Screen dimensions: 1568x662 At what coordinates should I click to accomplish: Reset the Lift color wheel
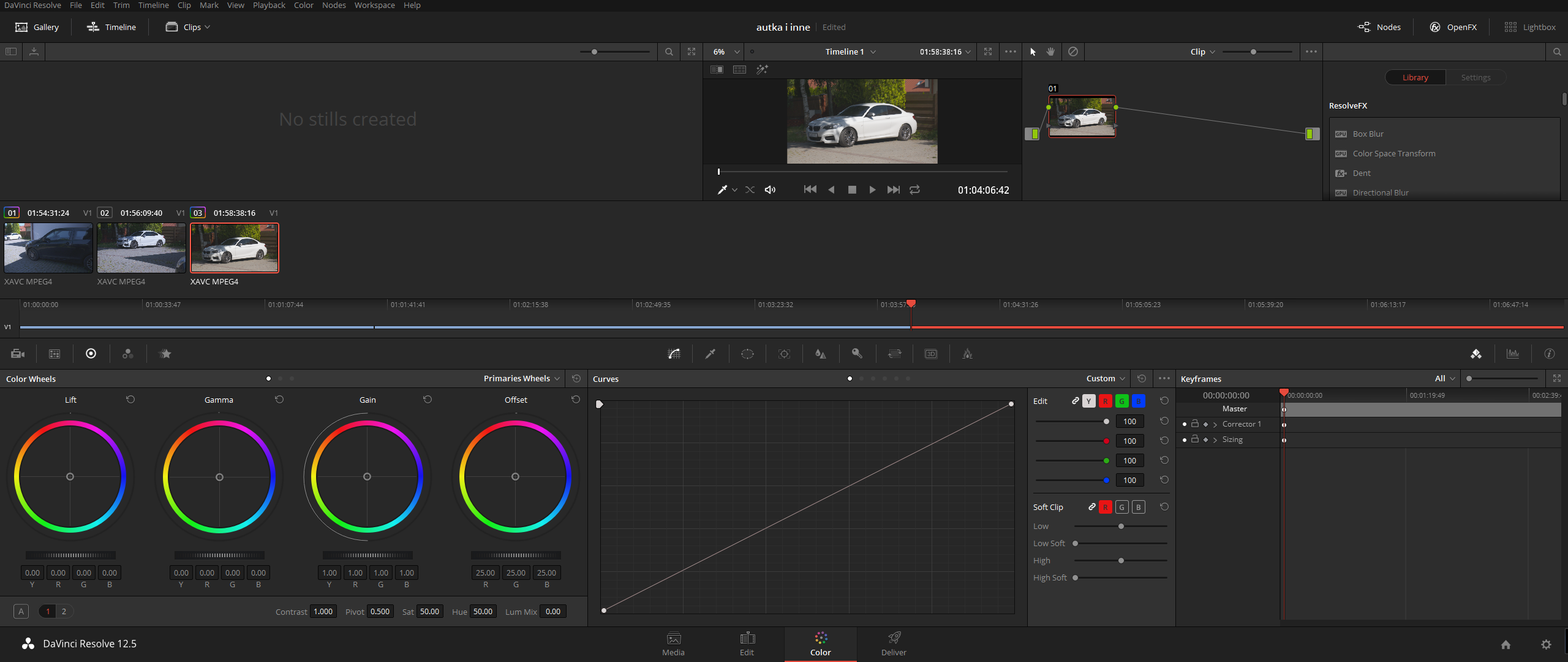click(130, 400)
